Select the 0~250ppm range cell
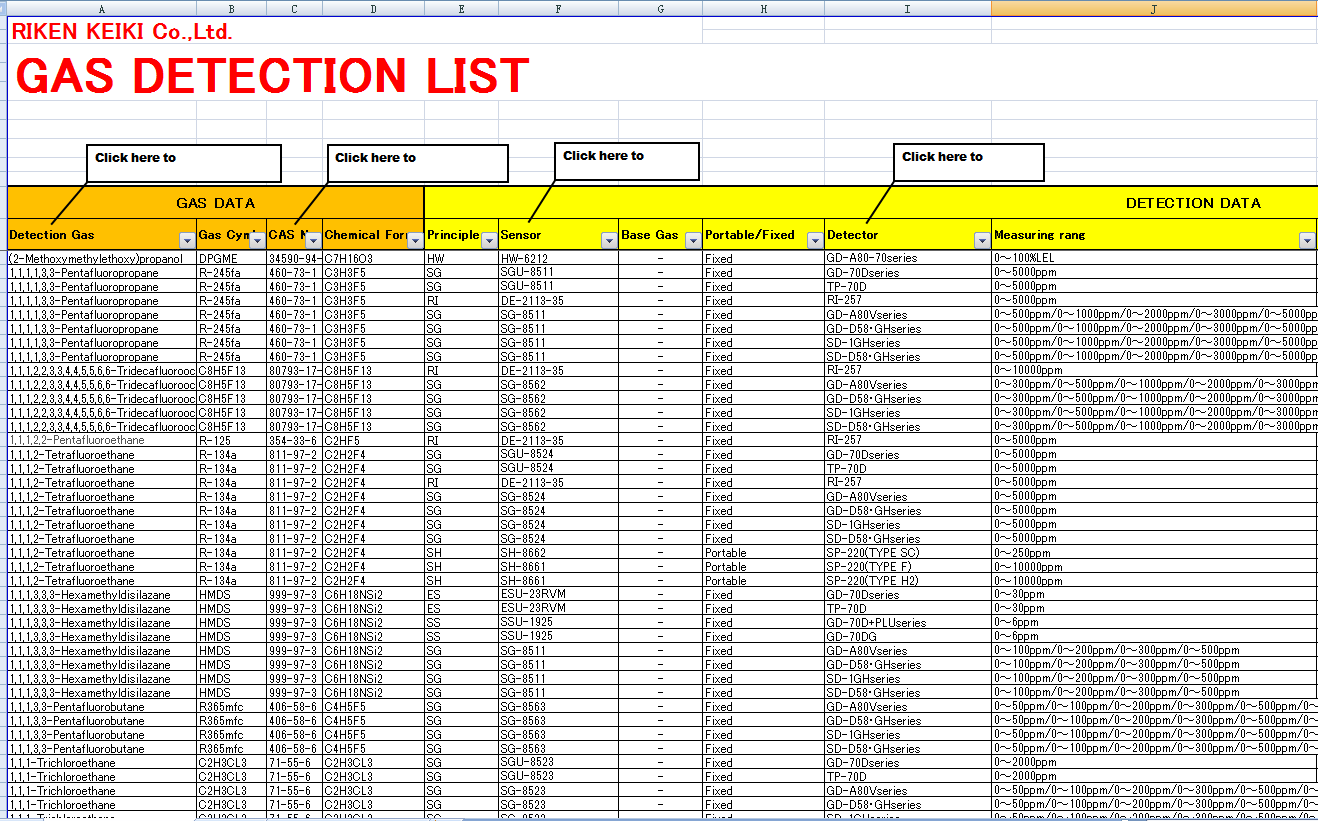 [x=1154, y=552]
